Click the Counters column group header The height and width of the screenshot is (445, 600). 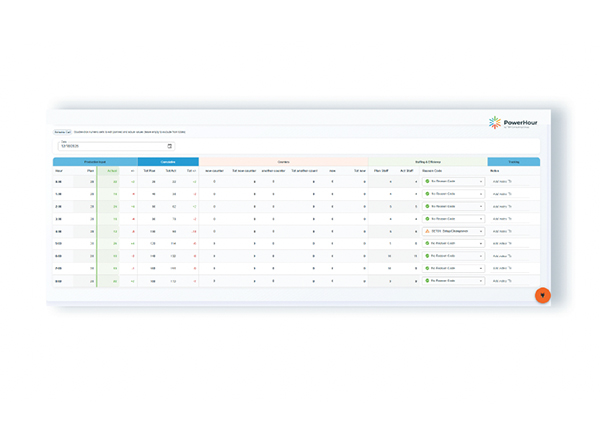tap(283, 161)
